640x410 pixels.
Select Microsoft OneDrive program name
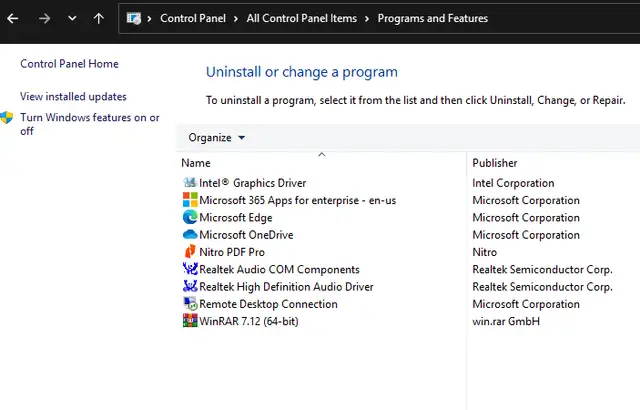[x=246, y=235]
